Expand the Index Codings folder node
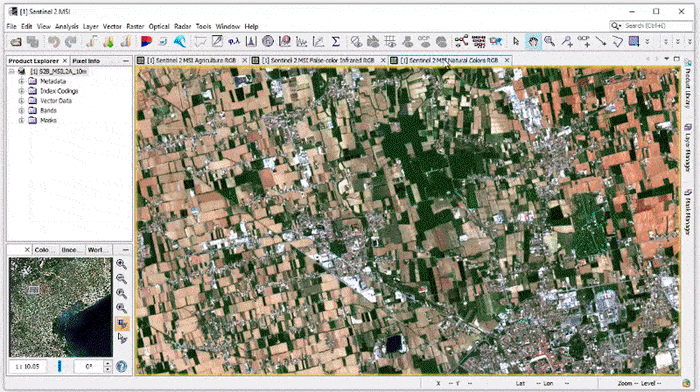The width and height of the screenshot is (700, 392). tap(21, 91)
